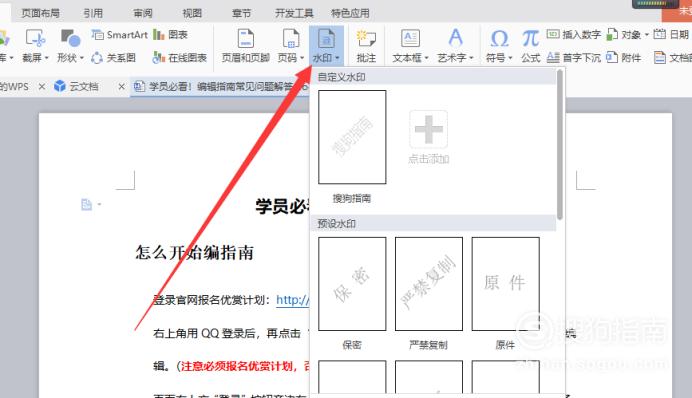692x398 pixels.
Task: Expand the 艺术字 dropdown arrow
Action: pyautogui.click(x=471, y=58)
